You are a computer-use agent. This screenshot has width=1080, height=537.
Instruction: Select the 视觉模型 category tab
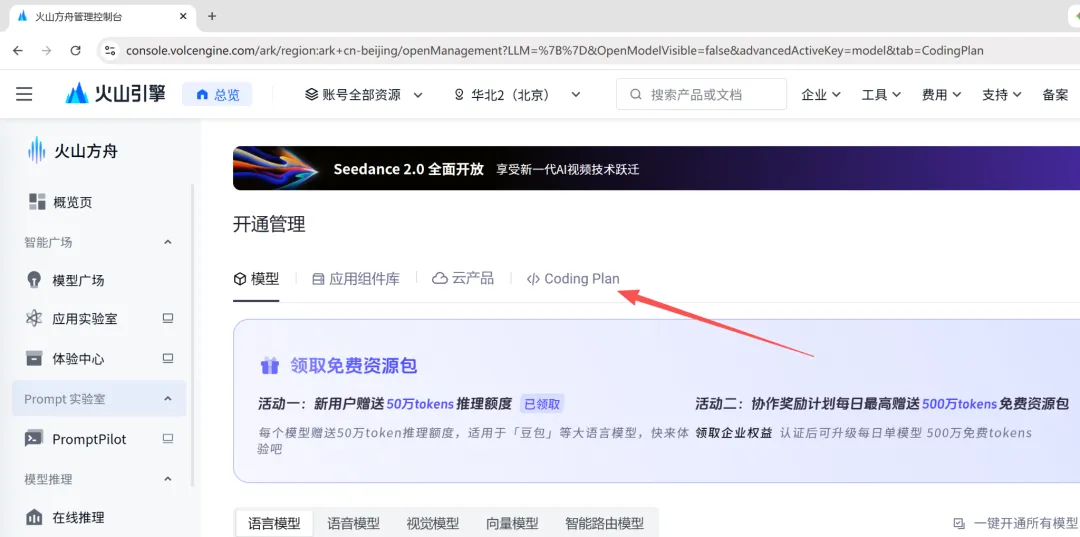click(433, 523)
